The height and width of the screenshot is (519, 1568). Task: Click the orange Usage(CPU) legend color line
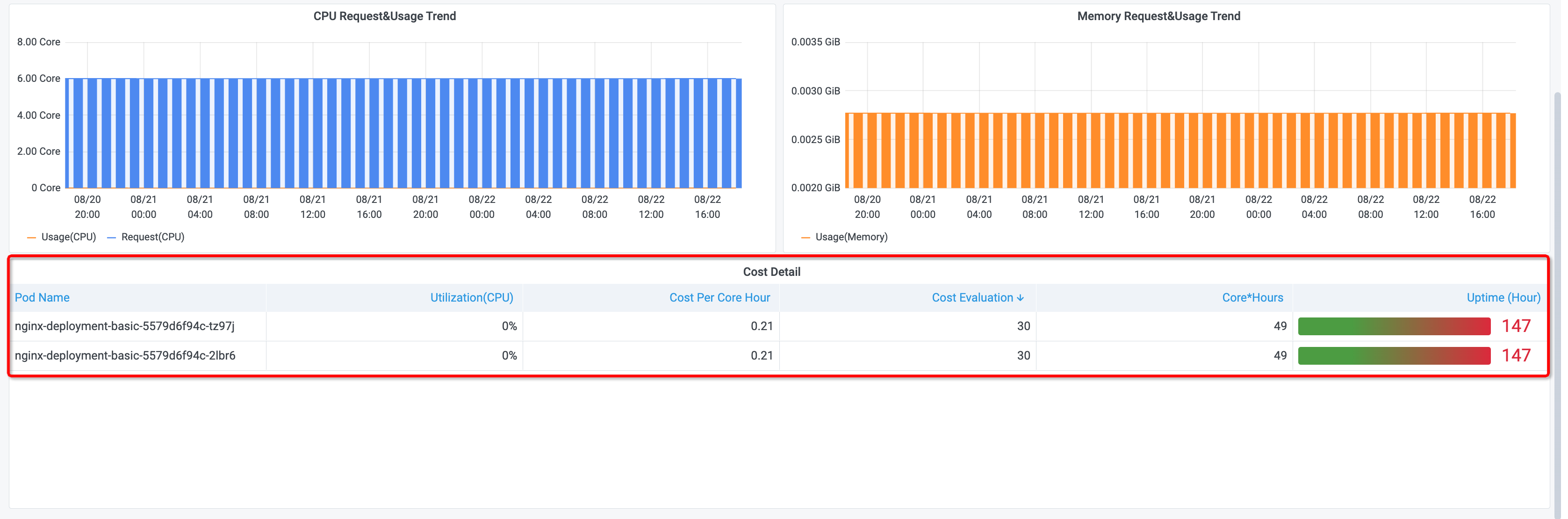[32, 238]
